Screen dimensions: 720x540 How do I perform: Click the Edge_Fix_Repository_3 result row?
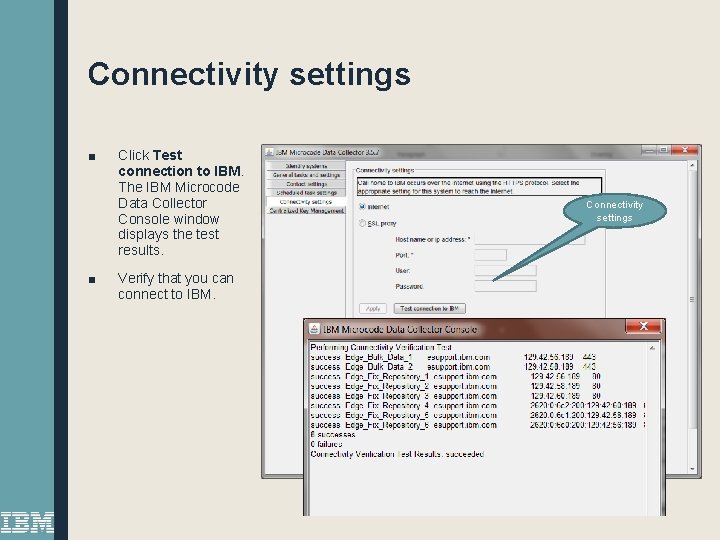[x=456, y=395]
